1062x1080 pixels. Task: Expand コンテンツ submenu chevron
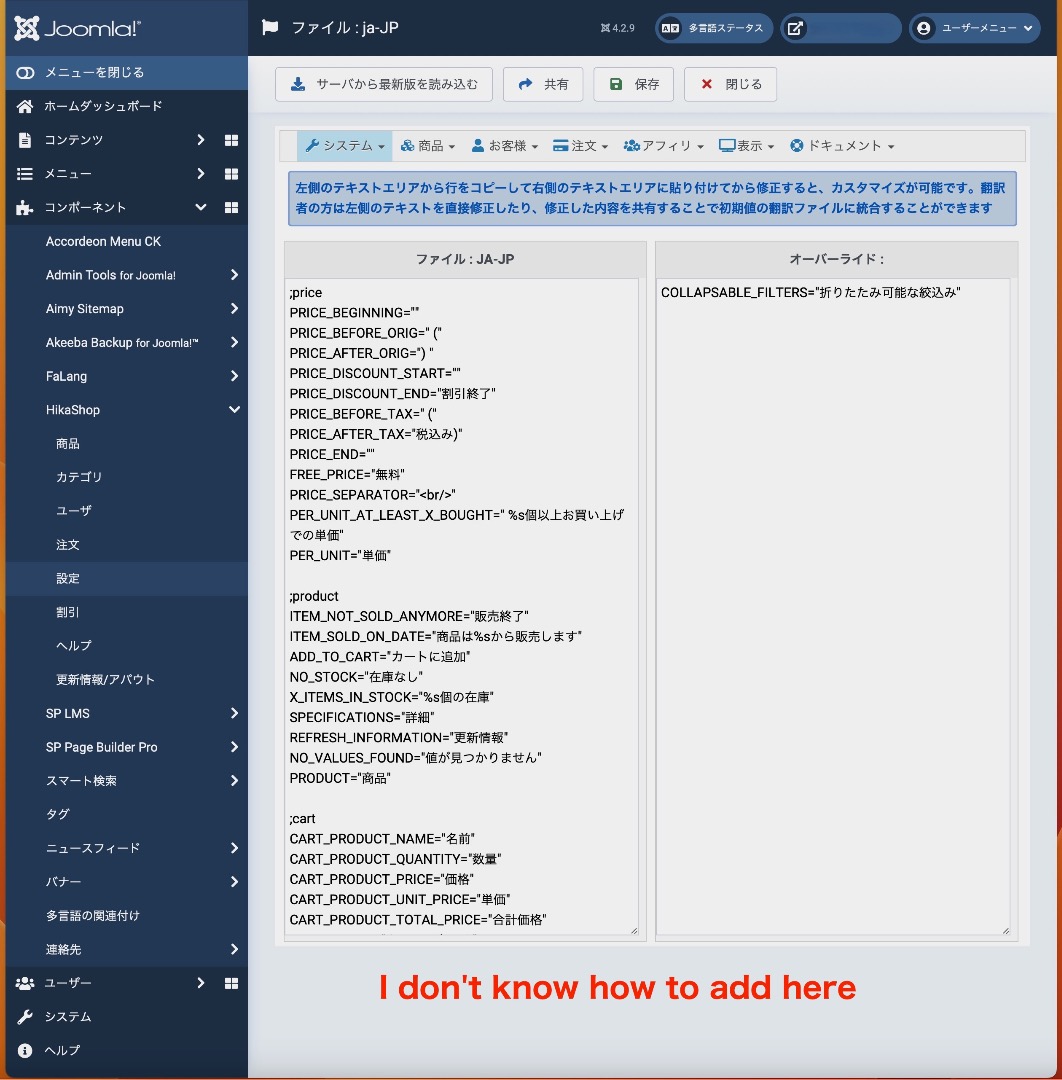pyautogui.click(x=200, y=140)
